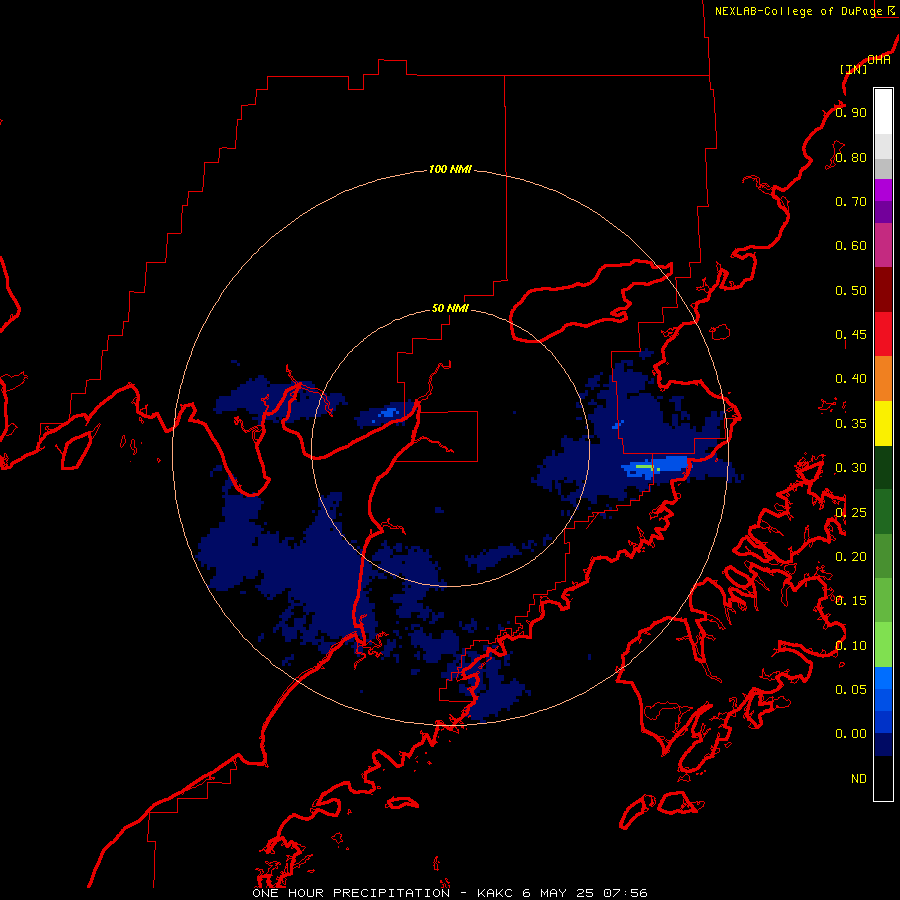Click the 0.35 legend value

pyautogui.click(x=851, y=424)
